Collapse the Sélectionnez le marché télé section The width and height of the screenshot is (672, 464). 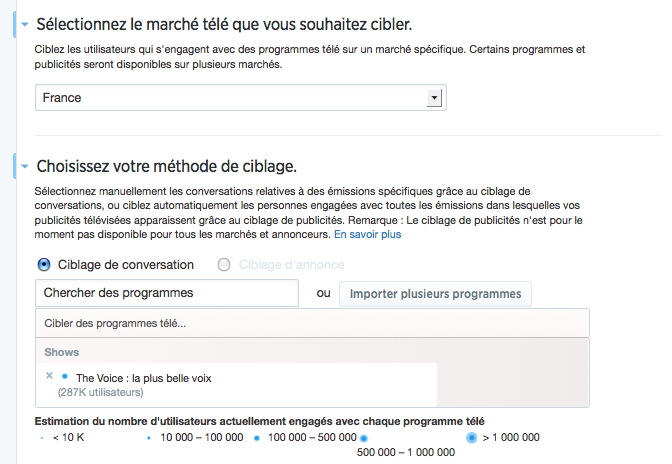pos(25,24)
